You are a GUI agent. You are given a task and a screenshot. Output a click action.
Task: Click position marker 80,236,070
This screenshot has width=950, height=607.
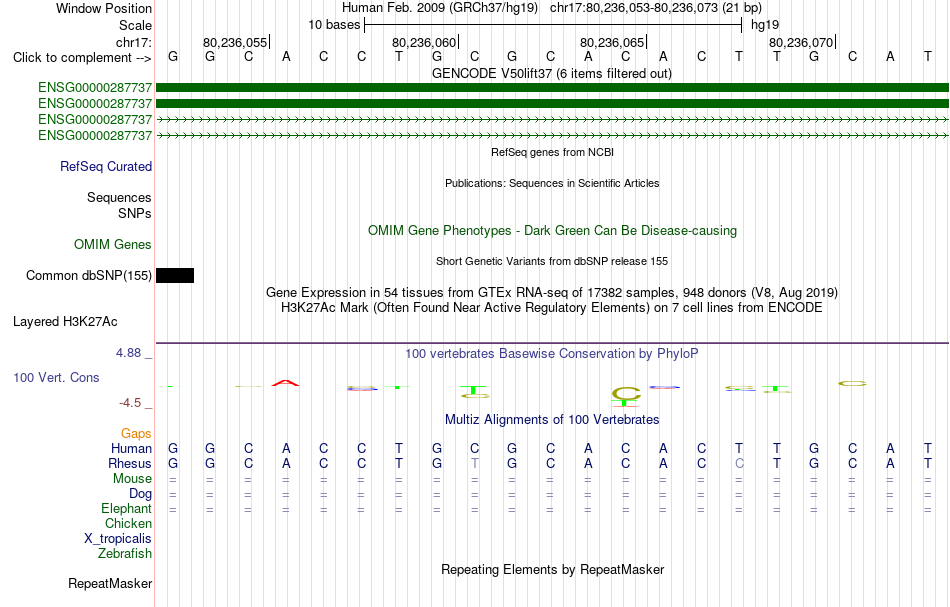802,42
